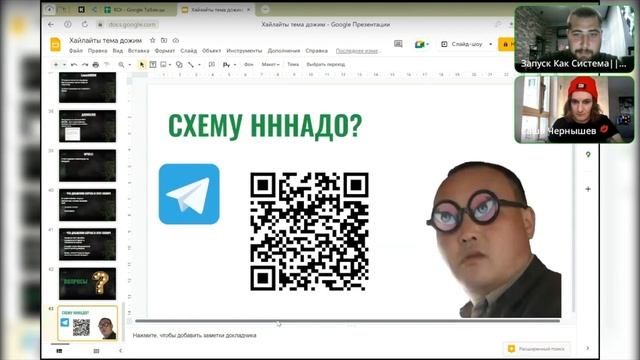Open a new browser tab
The image size is (640, 360).
click(265, 9)
